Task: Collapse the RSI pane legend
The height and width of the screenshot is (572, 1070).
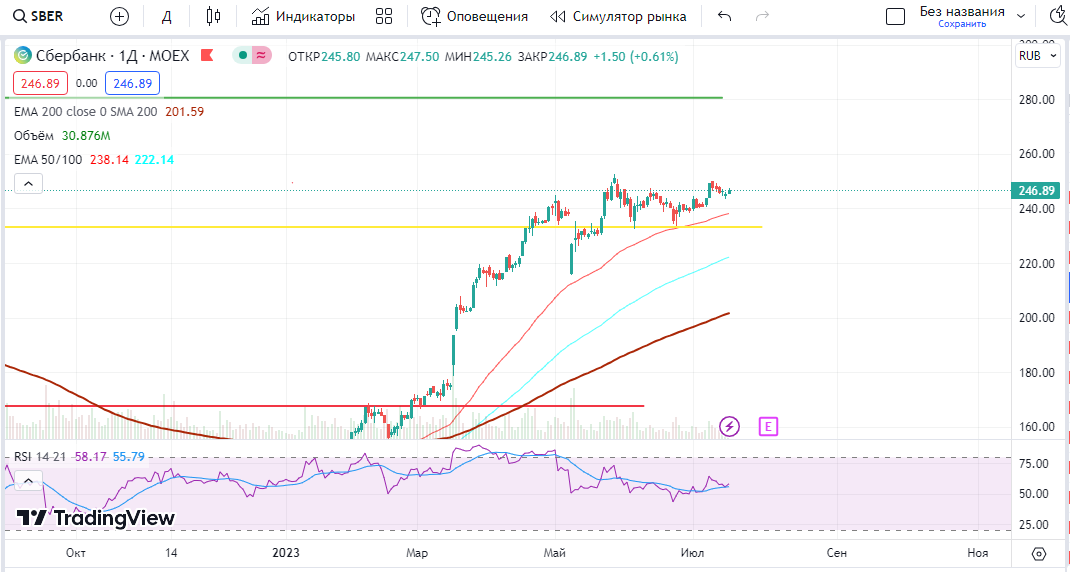Action: click(28, 481)
